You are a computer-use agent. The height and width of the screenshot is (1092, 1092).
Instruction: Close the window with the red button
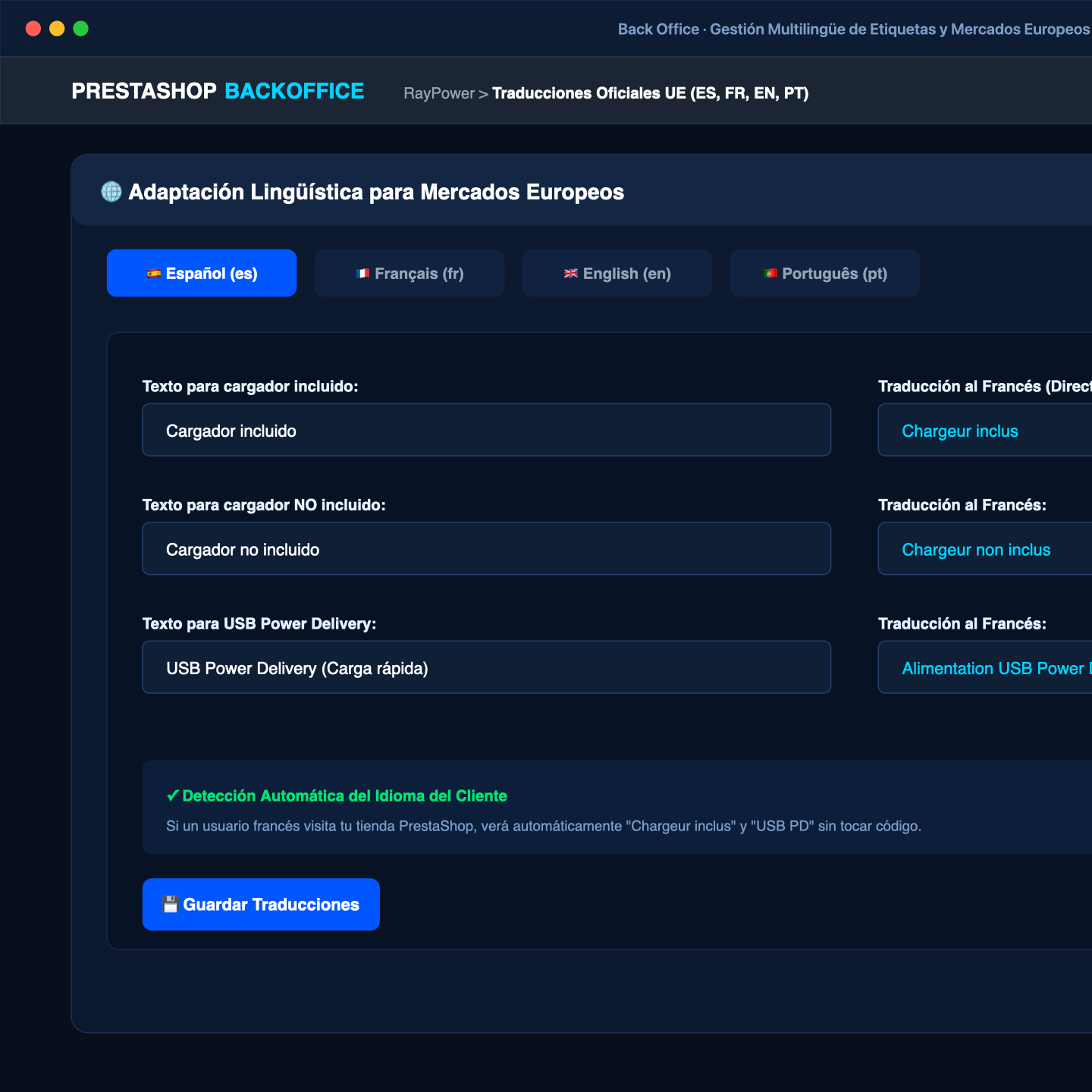click(33, 29)
